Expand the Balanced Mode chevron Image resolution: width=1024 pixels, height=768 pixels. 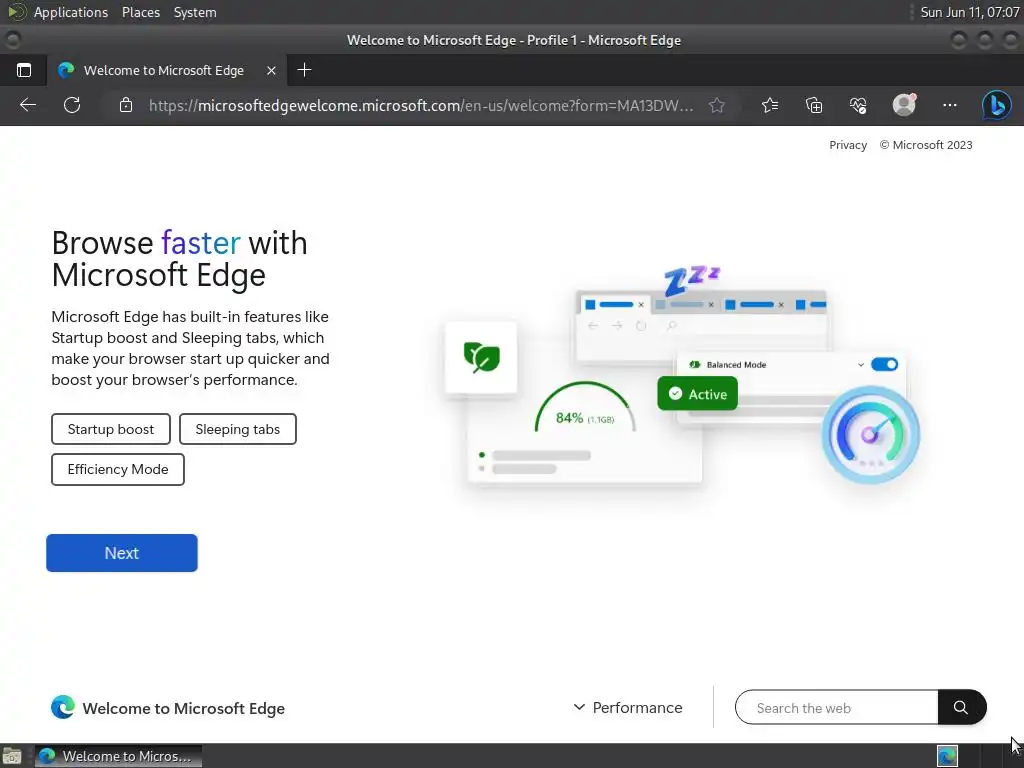tap(861, 364)
